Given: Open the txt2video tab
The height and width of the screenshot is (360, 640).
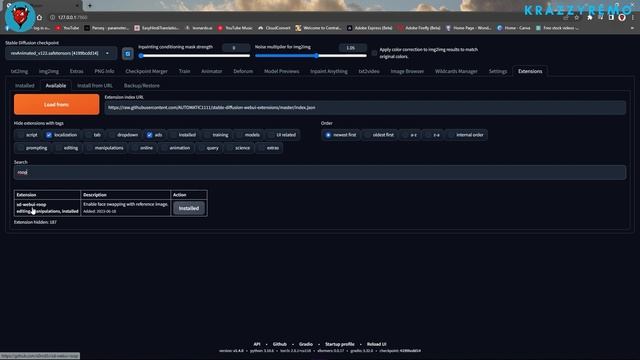Looking at the screenshot, I should 369,71.
